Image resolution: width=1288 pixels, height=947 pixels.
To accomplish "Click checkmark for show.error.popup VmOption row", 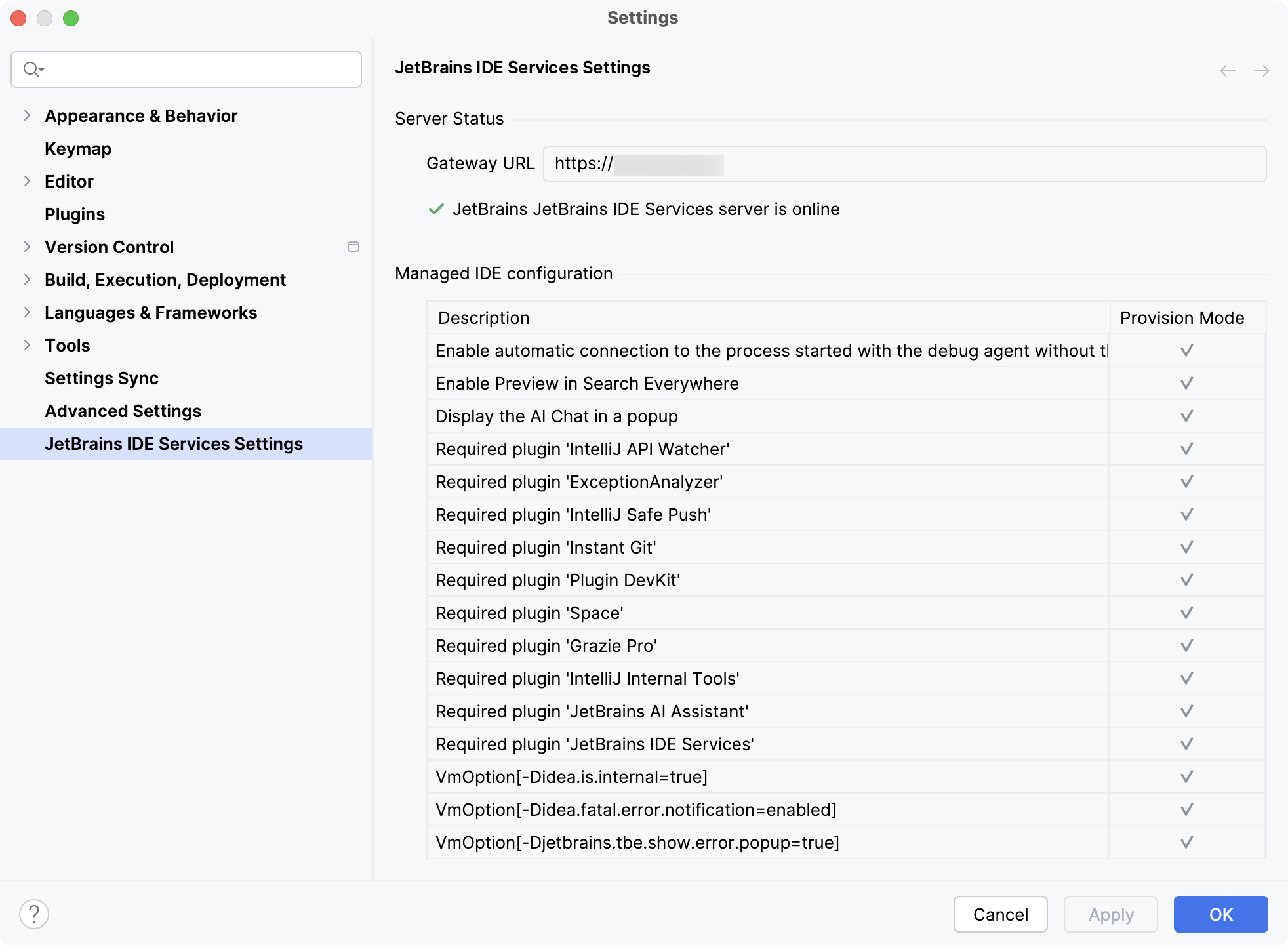I will click(1186, 842).
